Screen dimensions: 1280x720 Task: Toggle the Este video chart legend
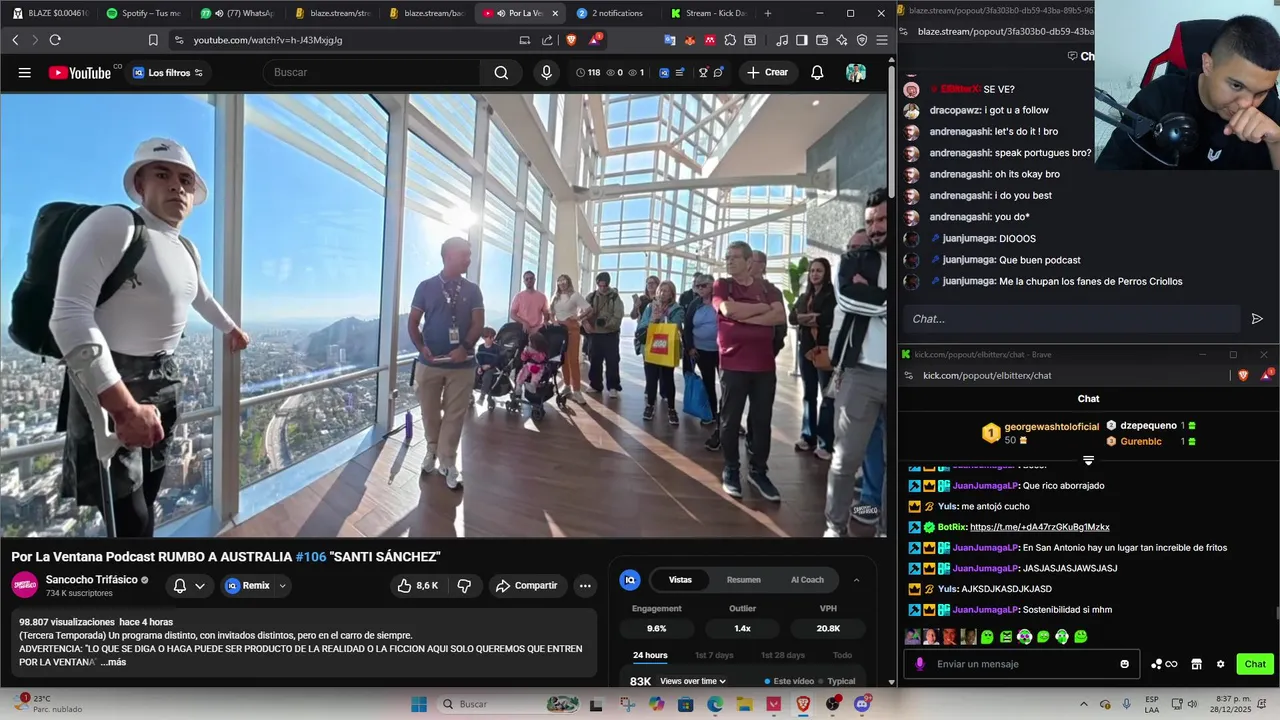tap(789, 681)
